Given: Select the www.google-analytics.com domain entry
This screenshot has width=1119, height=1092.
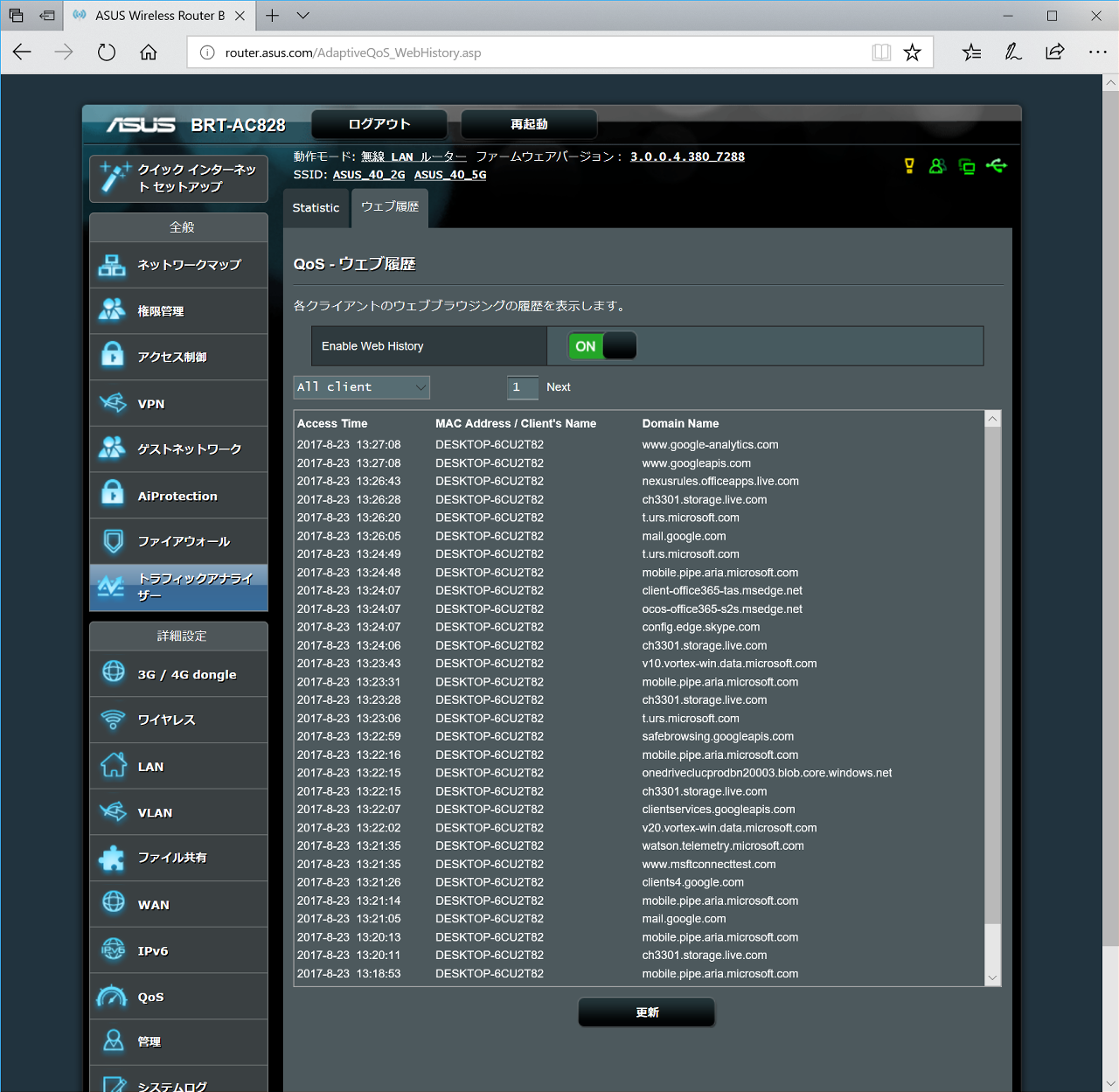Looking at the screenshot, I should coord(710,445).
